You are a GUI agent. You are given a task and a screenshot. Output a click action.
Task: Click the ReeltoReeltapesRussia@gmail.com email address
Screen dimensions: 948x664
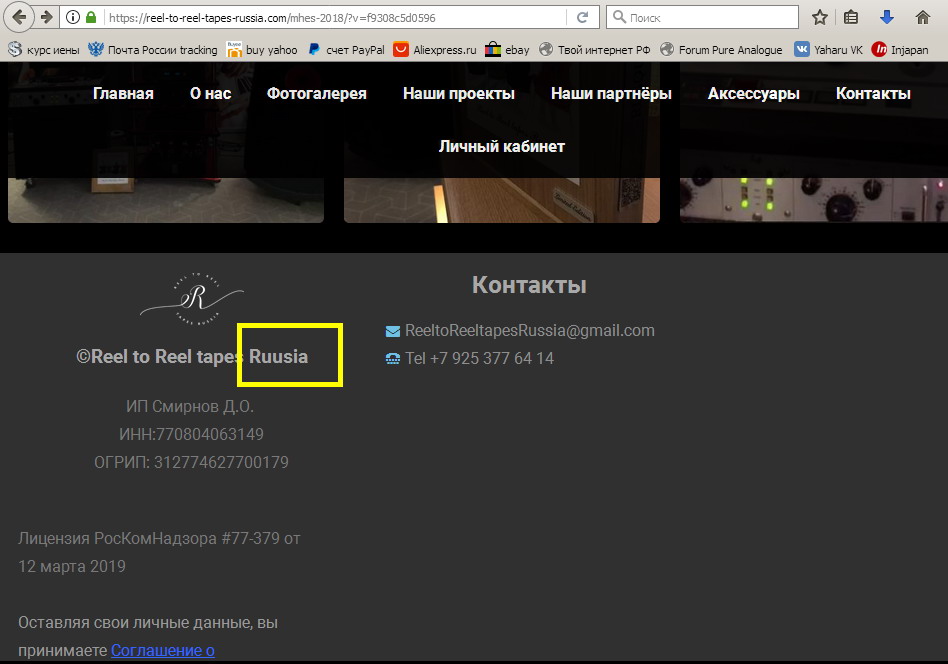tap(529, 331)
